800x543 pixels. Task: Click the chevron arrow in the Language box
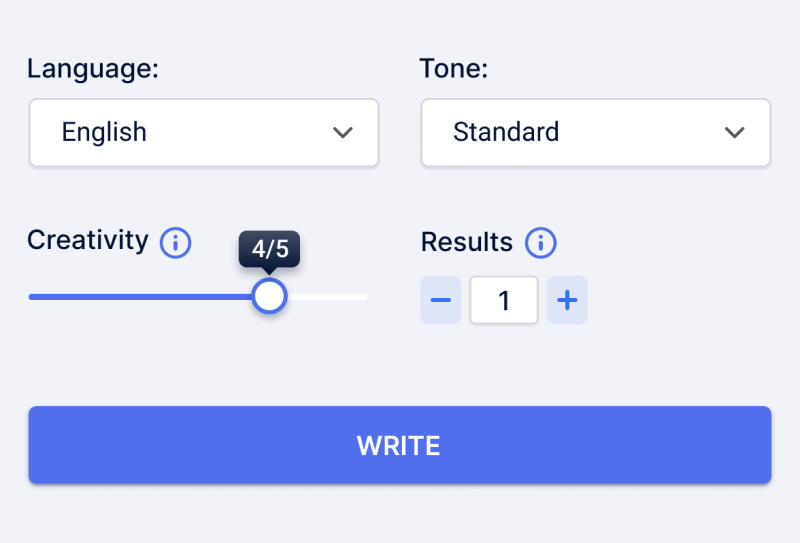(343, 133)
